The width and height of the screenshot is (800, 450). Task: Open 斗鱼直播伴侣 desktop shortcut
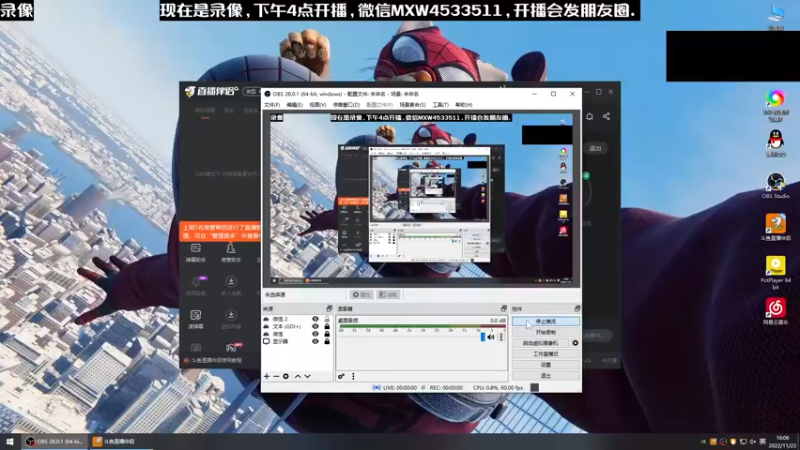point(776,227)
